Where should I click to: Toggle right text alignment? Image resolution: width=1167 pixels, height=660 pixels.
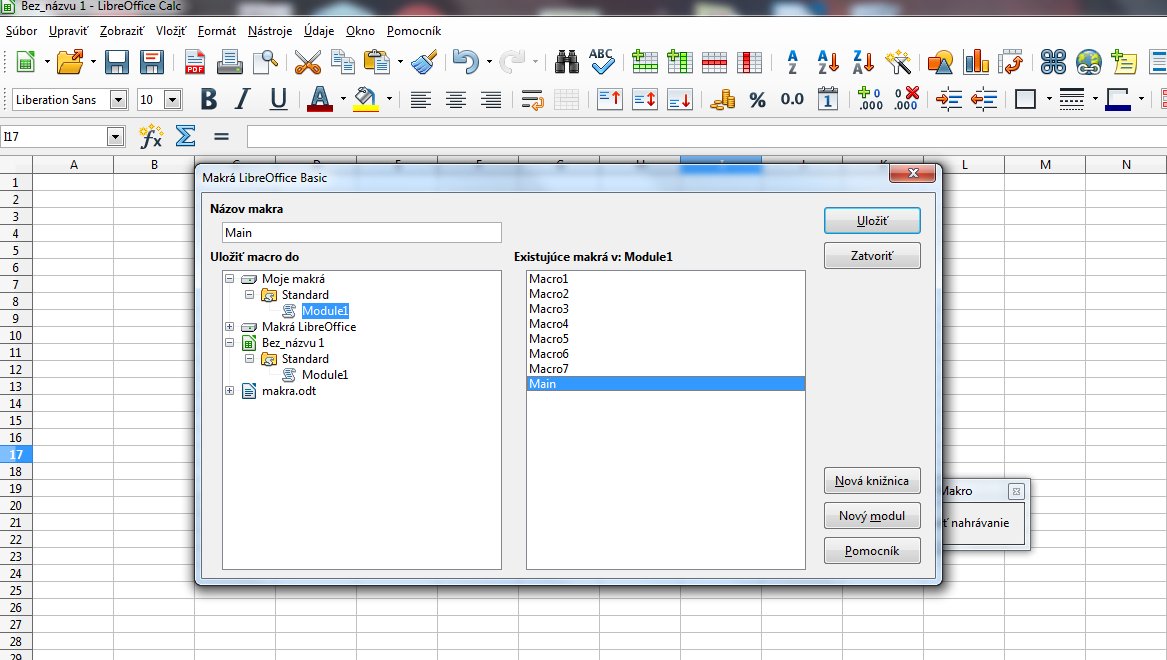[x=490, y=100]
